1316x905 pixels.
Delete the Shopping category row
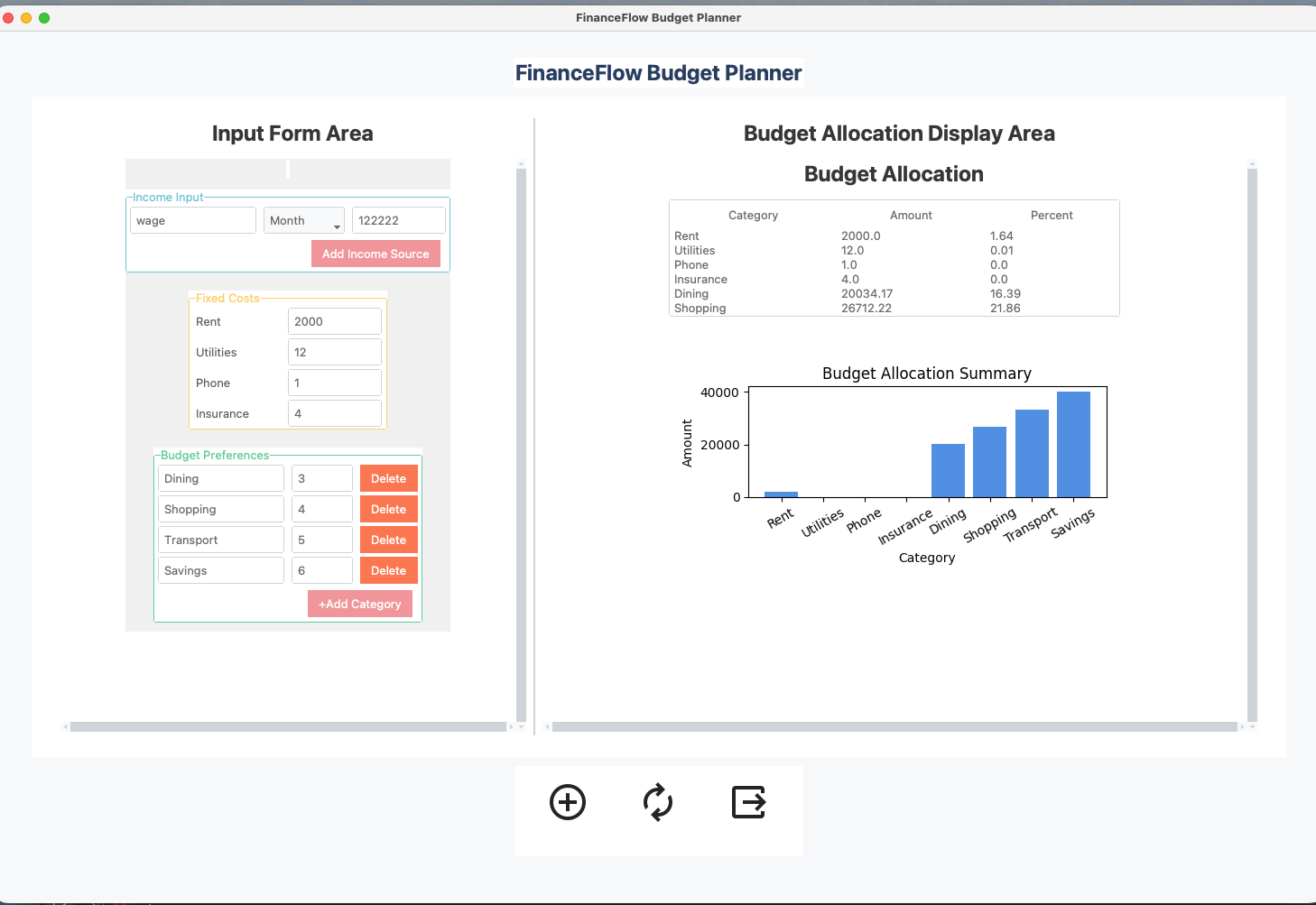click(x=389, y=509)
